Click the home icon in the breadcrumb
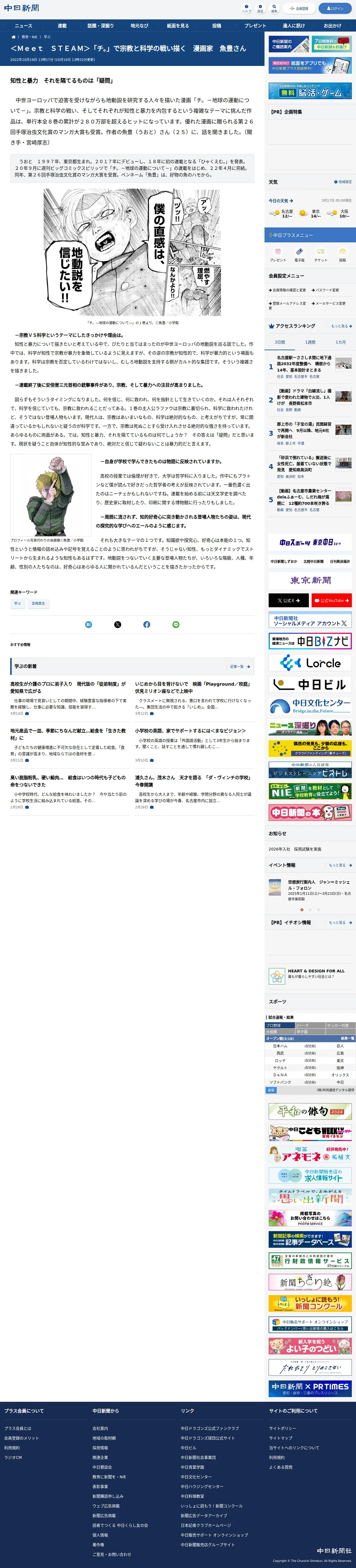356x1568 pixels. pos(13,37)
